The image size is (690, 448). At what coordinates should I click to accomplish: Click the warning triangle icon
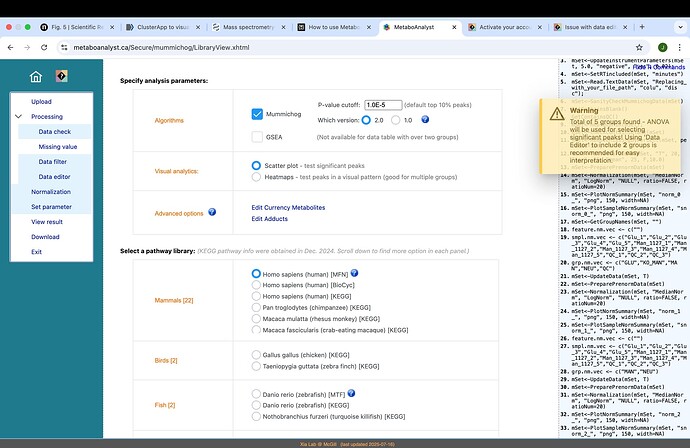pos(557,114)
